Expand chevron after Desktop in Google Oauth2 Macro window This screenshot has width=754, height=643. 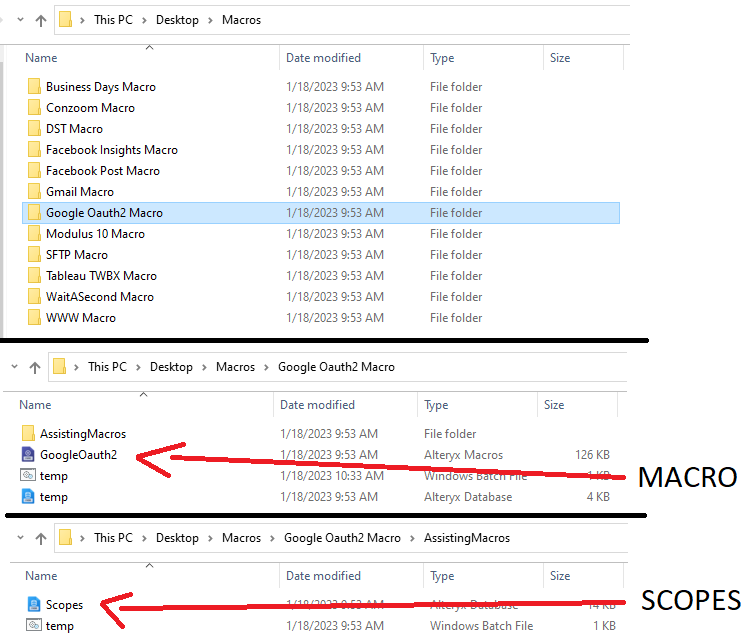coord(204,367)
